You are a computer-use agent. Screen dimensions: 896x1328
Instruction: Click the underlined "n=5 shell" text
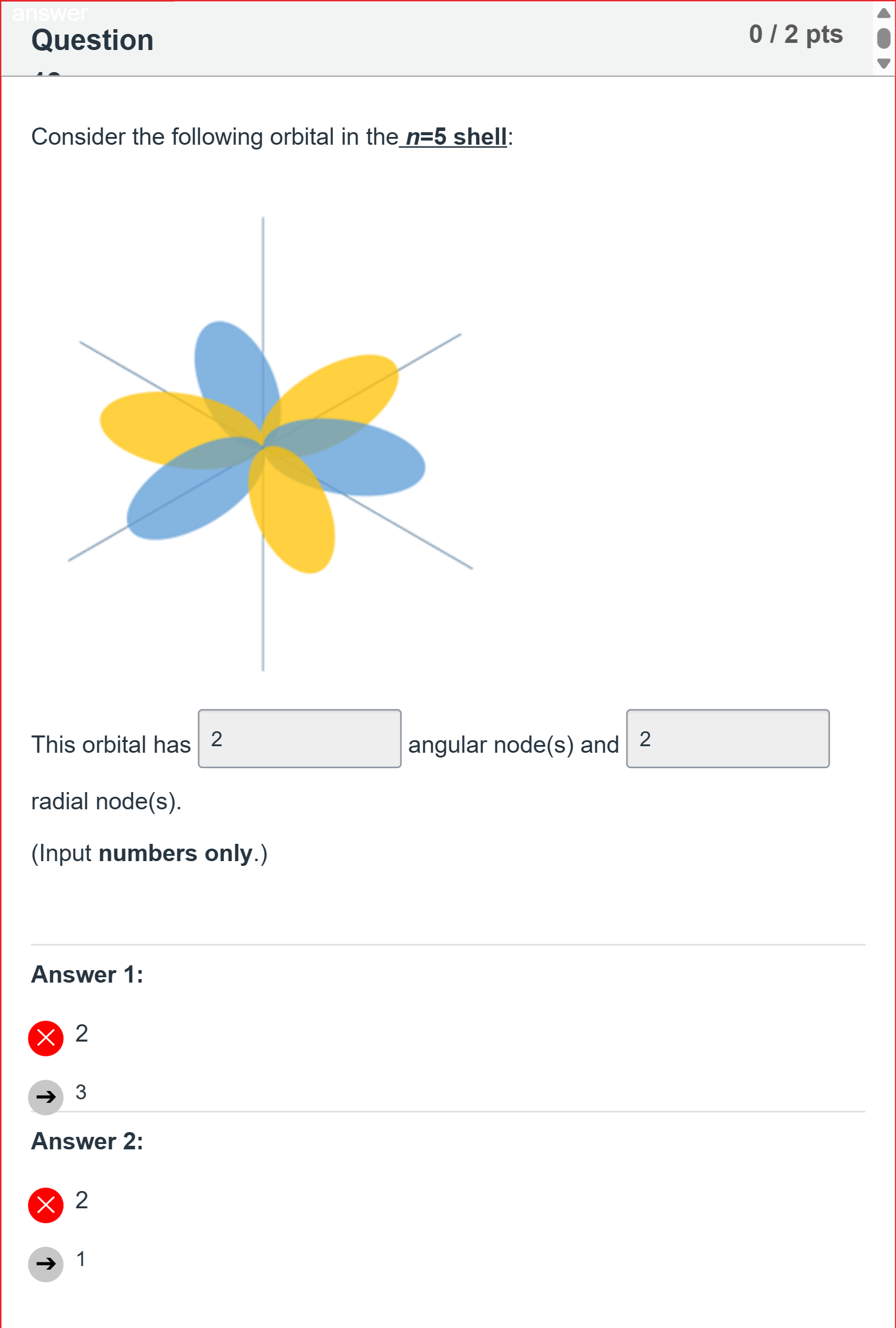pos(455,137)
